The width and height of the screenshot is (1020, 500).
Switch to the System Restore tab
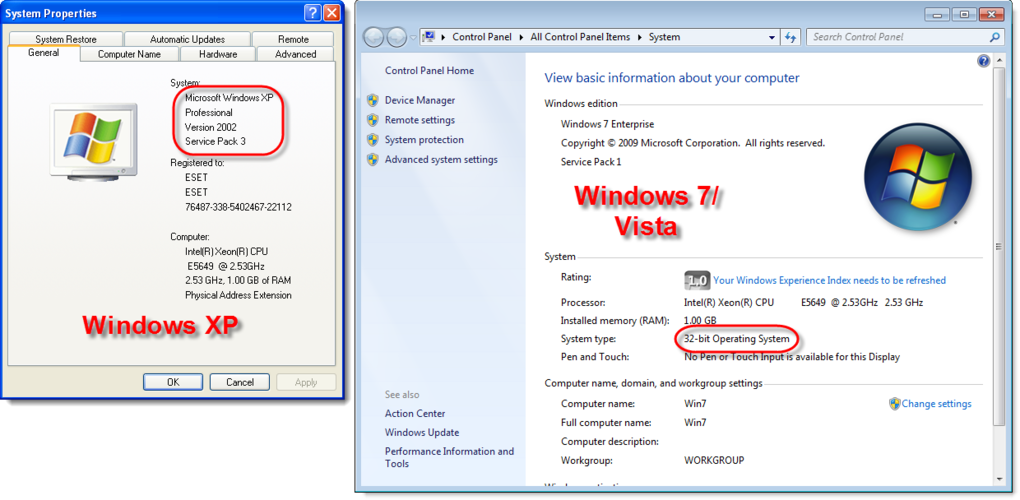(x=66, y=39)
